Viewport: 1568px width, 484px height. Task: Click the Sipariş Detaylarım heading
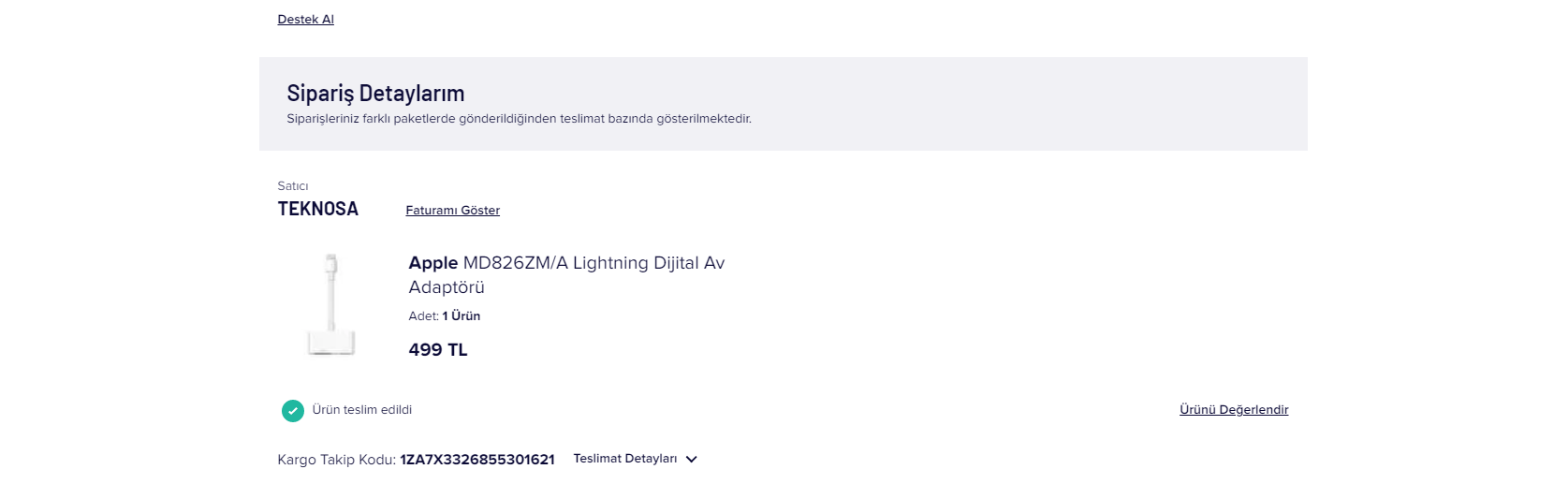[375, 93]
